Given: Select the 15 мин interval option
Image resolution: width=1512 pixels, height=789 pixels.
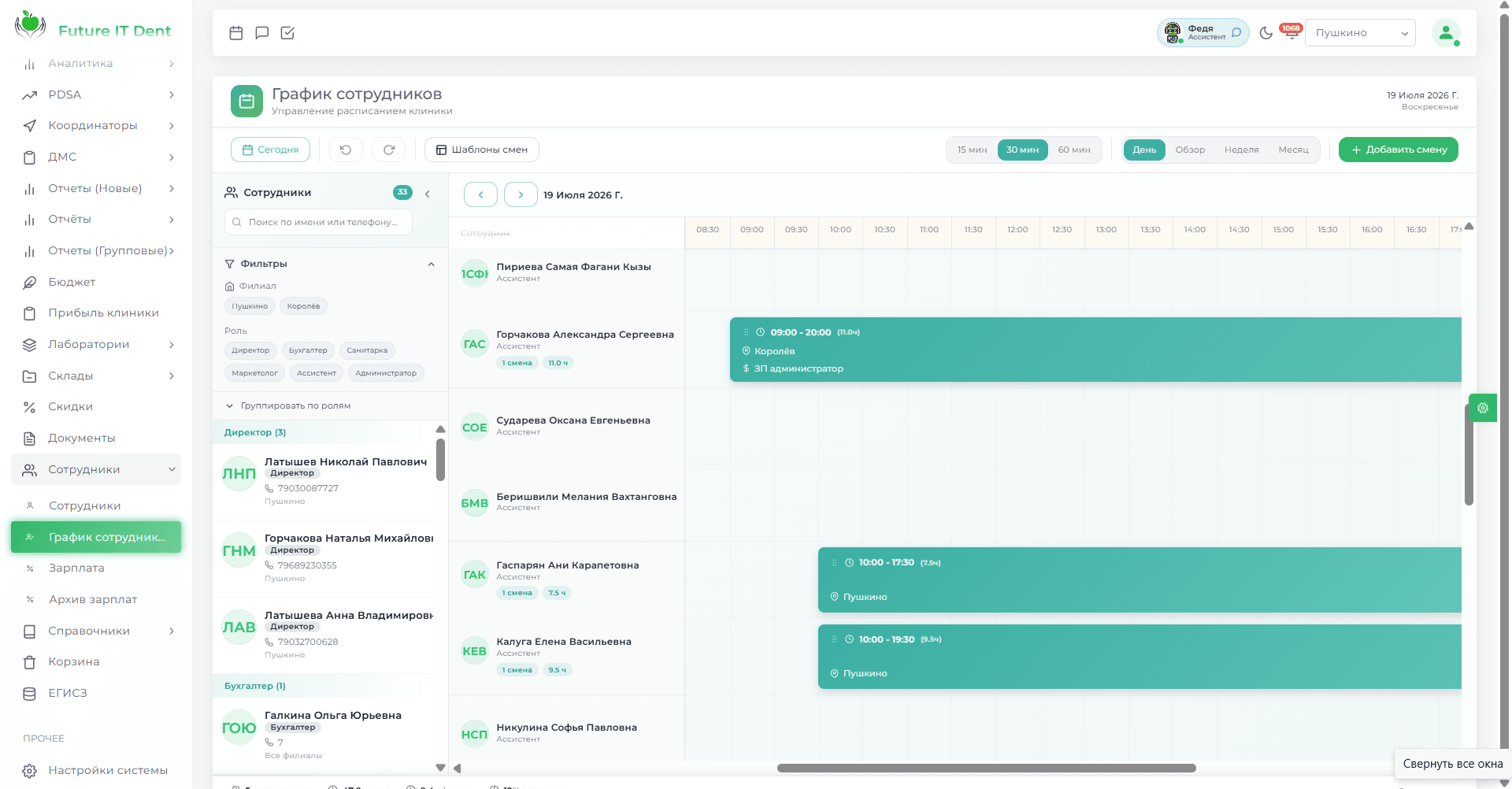Looking at the screenshot, I should 972,150.
